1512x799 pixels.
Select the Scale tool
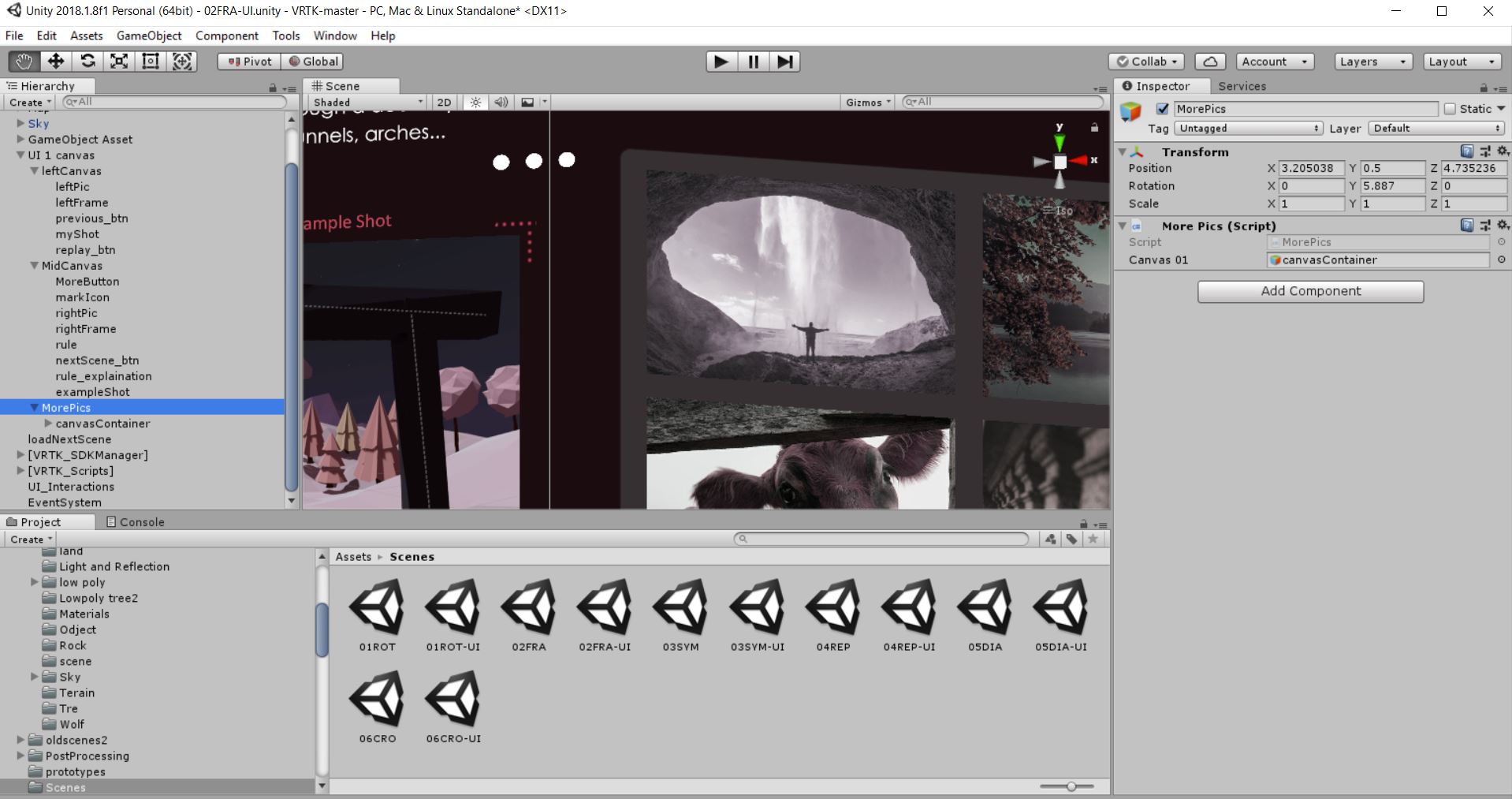point(119,62)
